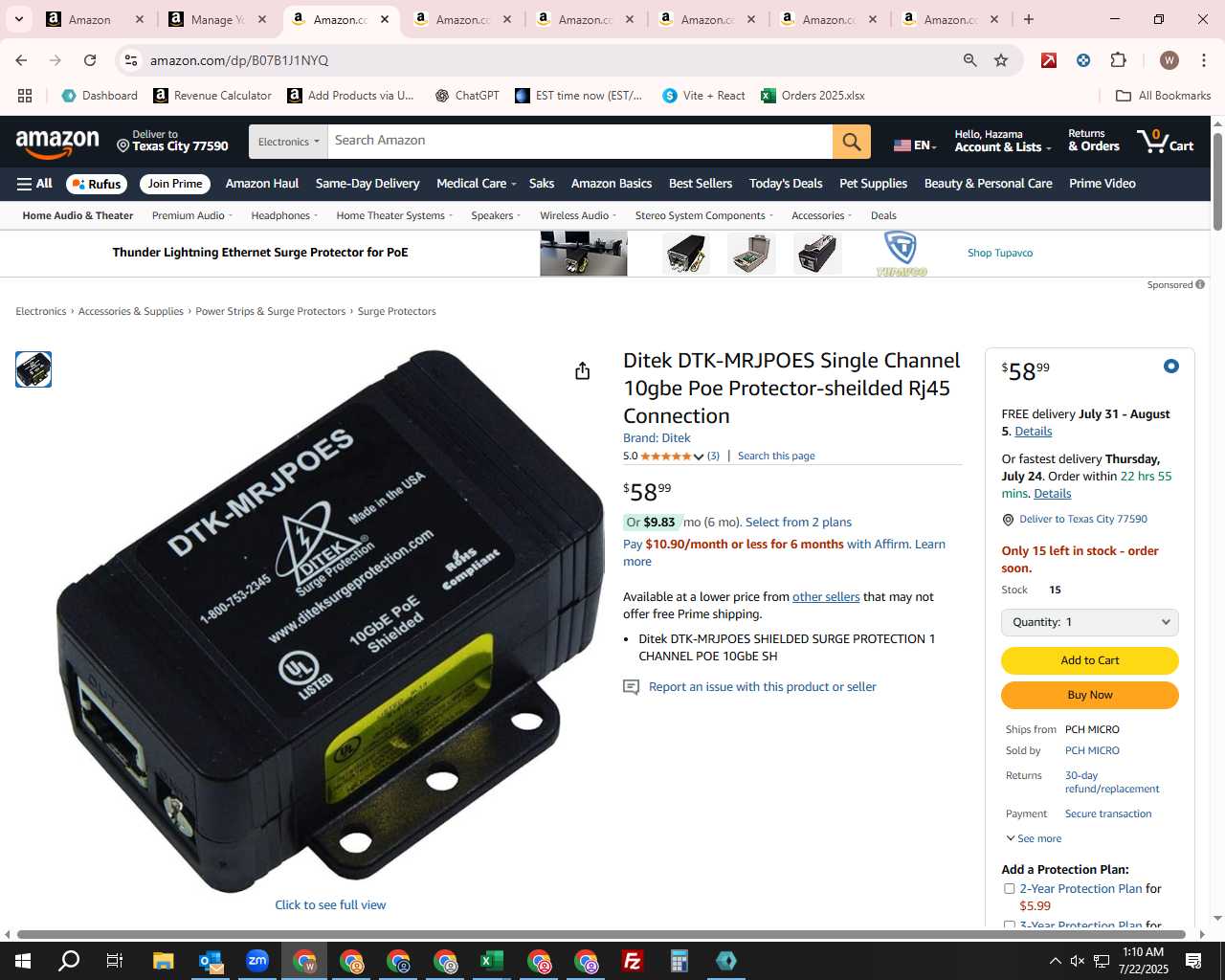The width and height of the screenshot is (1225, 980).
Task: Open Calculator from the taskbar
Action: [679, 961]
